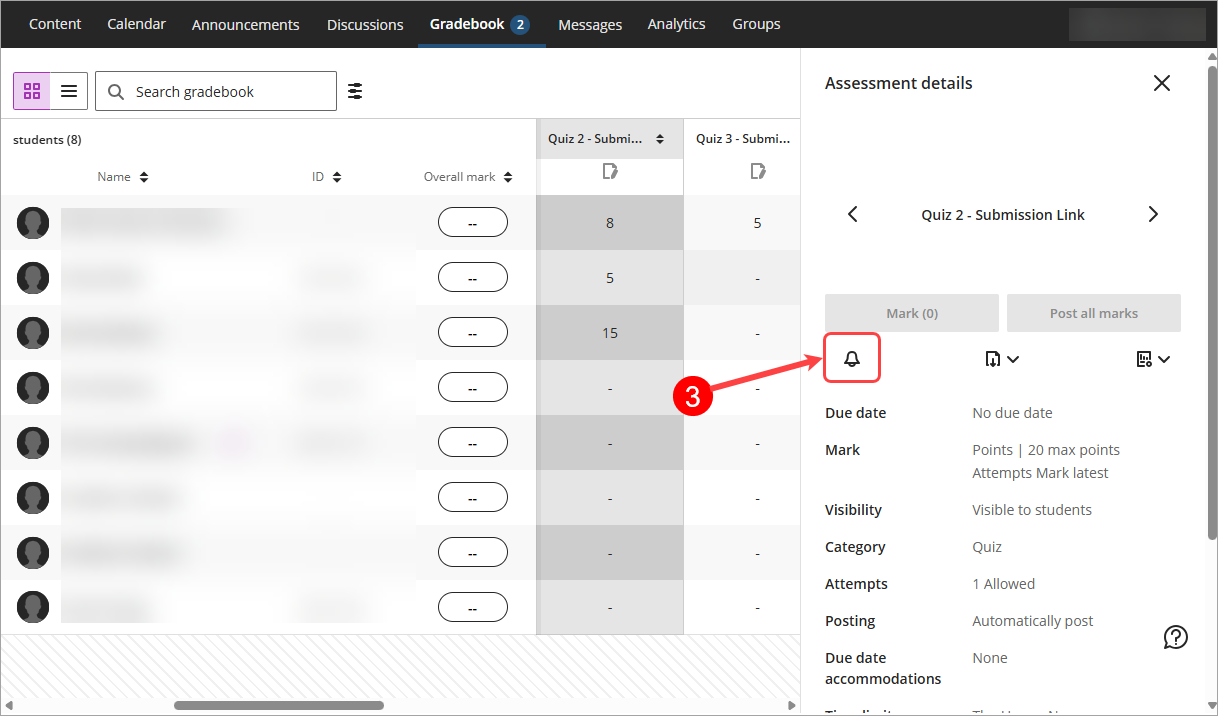Open the Content tab
Image resolution: width=1218 pixels, height=716 pixels.
coord(55,24)
